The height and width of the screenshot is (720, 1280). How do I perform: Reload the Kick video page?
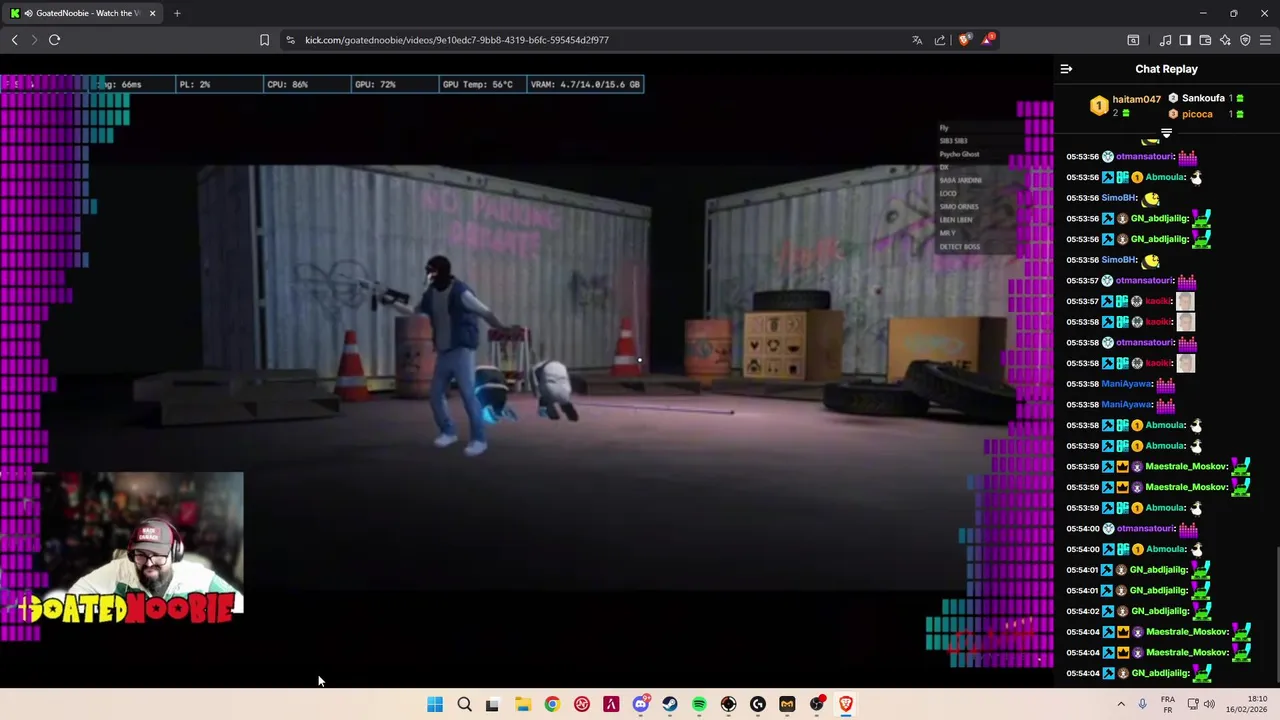tap(55, 40)
